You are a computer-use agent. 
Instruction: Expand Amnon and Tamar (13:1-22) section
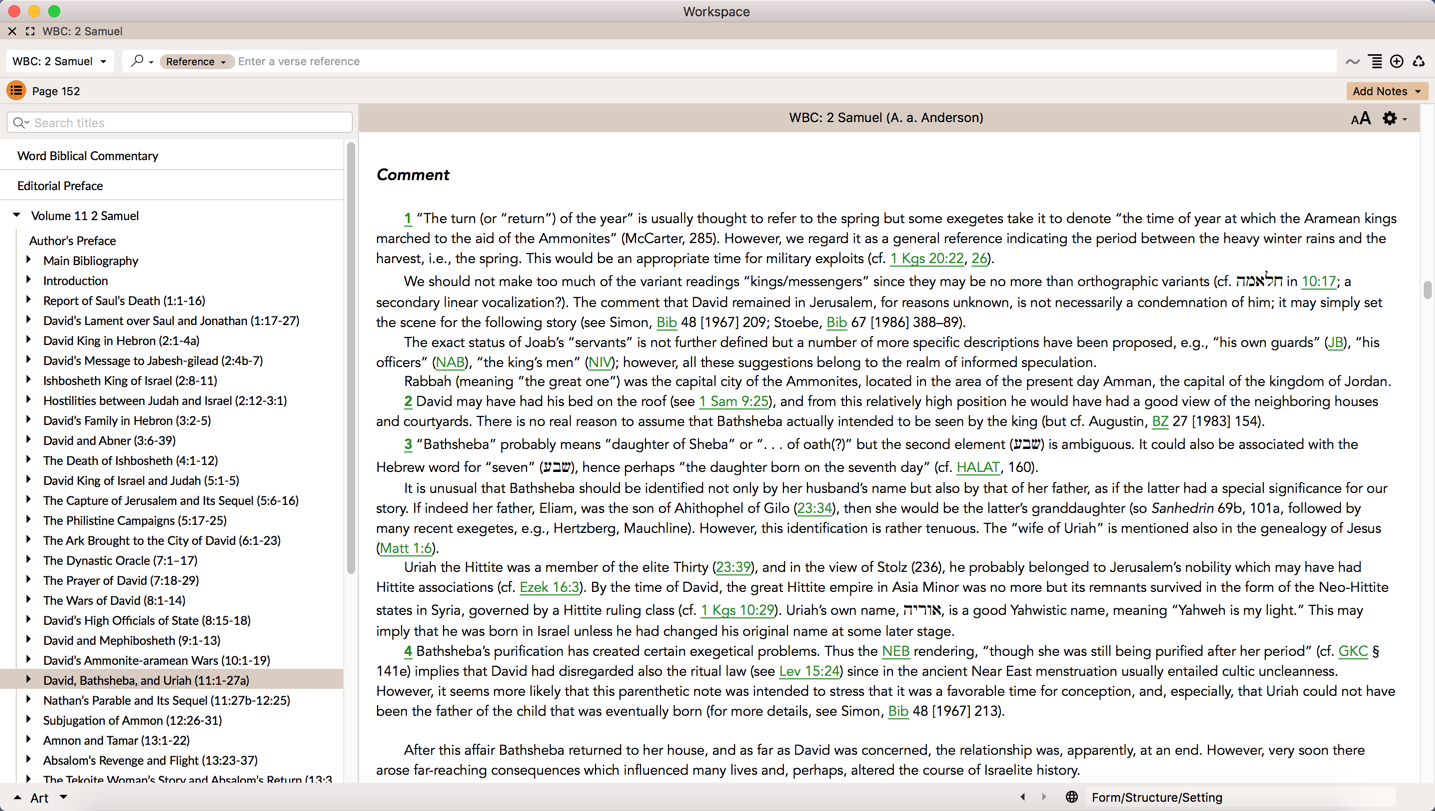(29, 740)
